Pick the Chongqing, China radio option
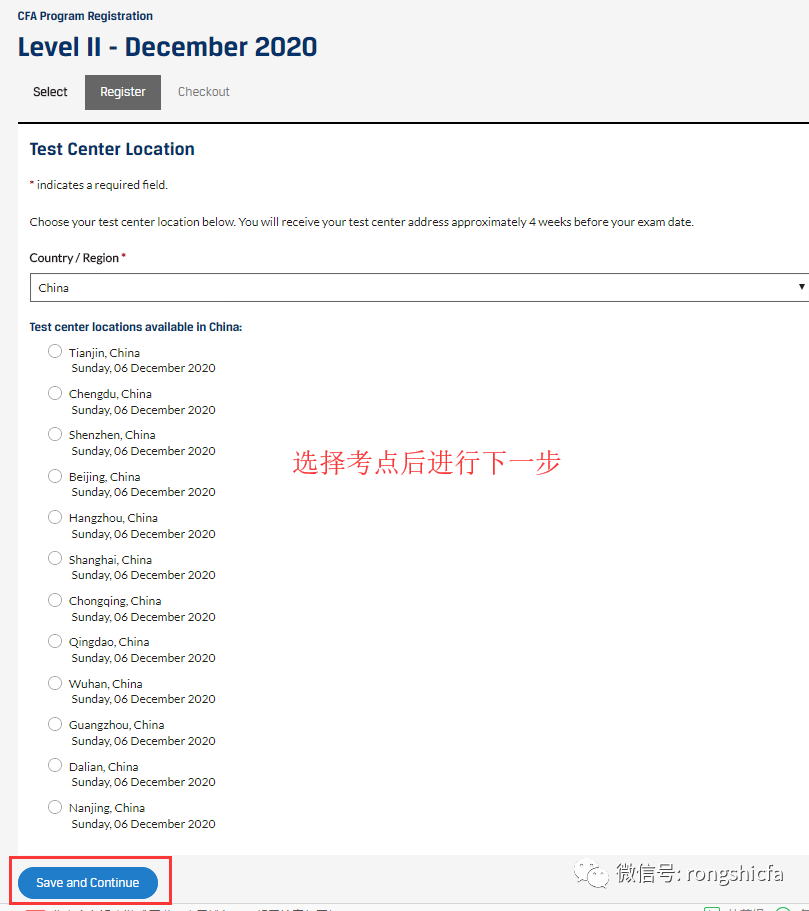Screen dimensions: 809x911 55,600
